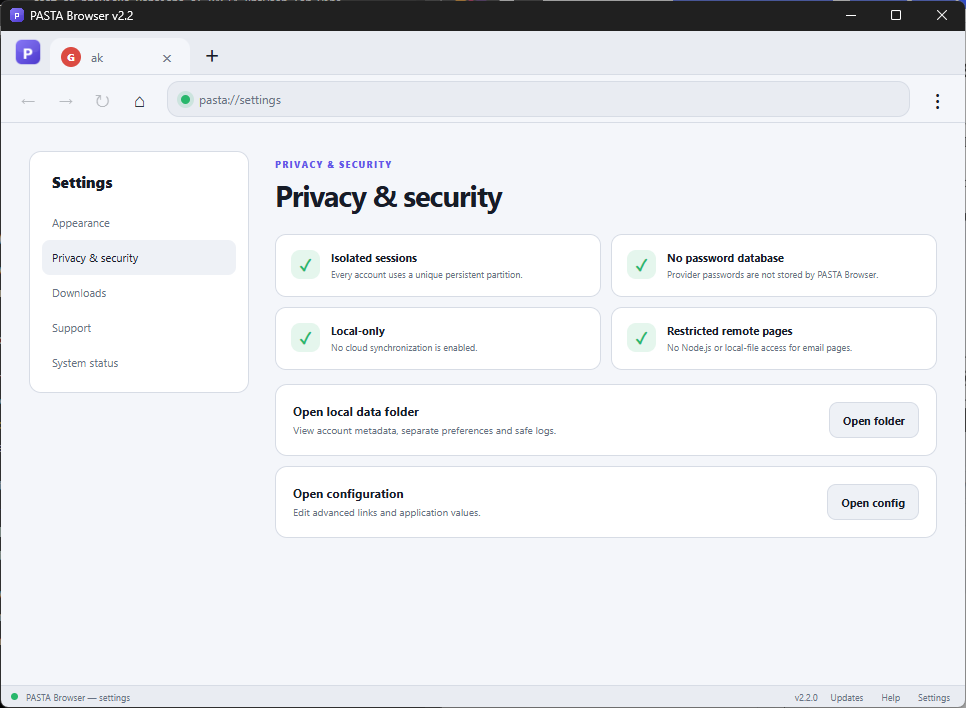Click 'Open configuration' heading

[348, 494]
